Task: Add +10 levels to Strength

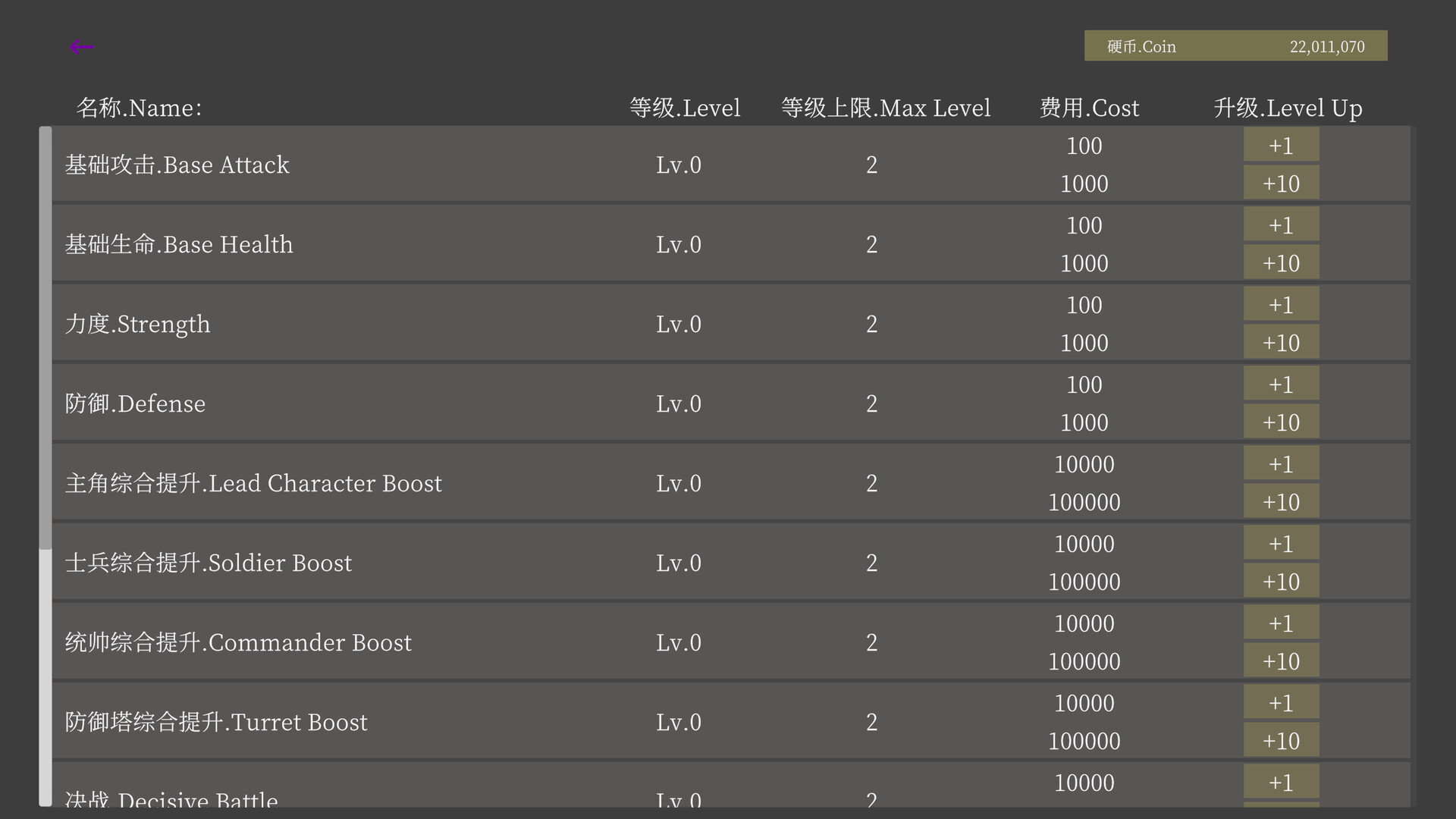Action: [x=1281, y=343]
